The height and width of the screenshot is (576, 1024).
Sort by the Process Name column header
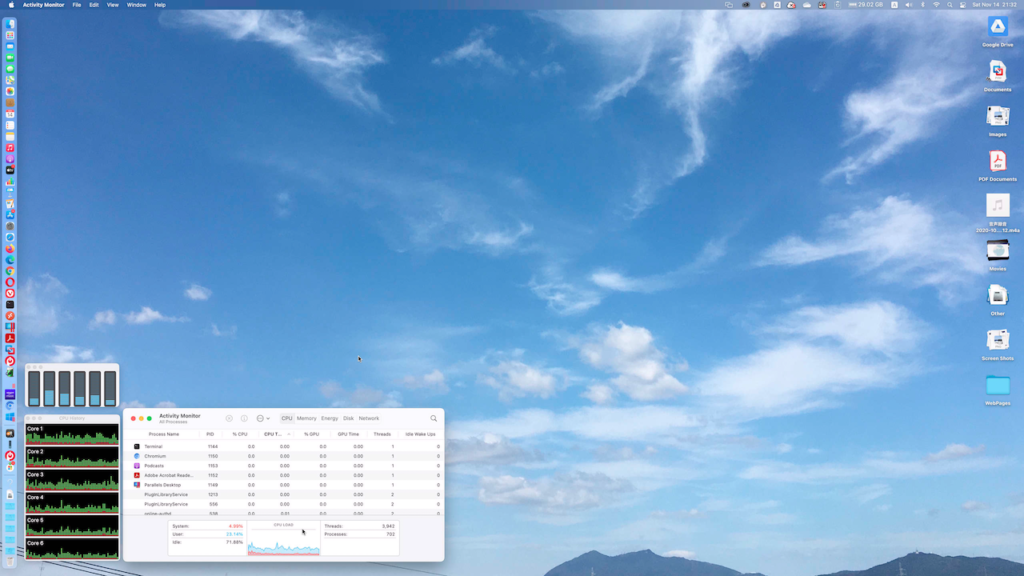tap(164, 434)
